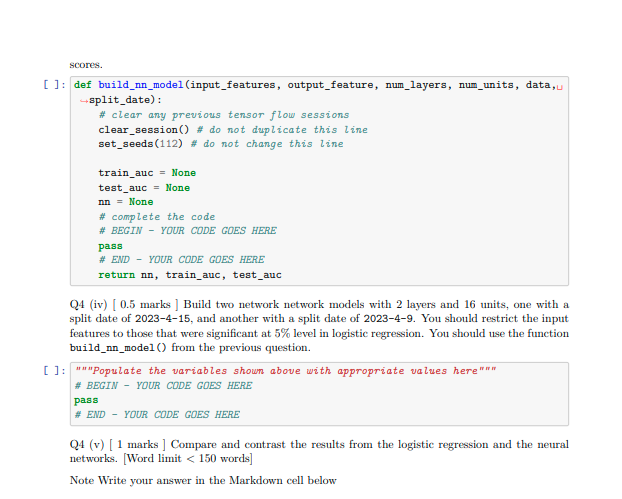Click the '# complete the code' comment
Screen dimensions: 622x499
click(157, 217)
